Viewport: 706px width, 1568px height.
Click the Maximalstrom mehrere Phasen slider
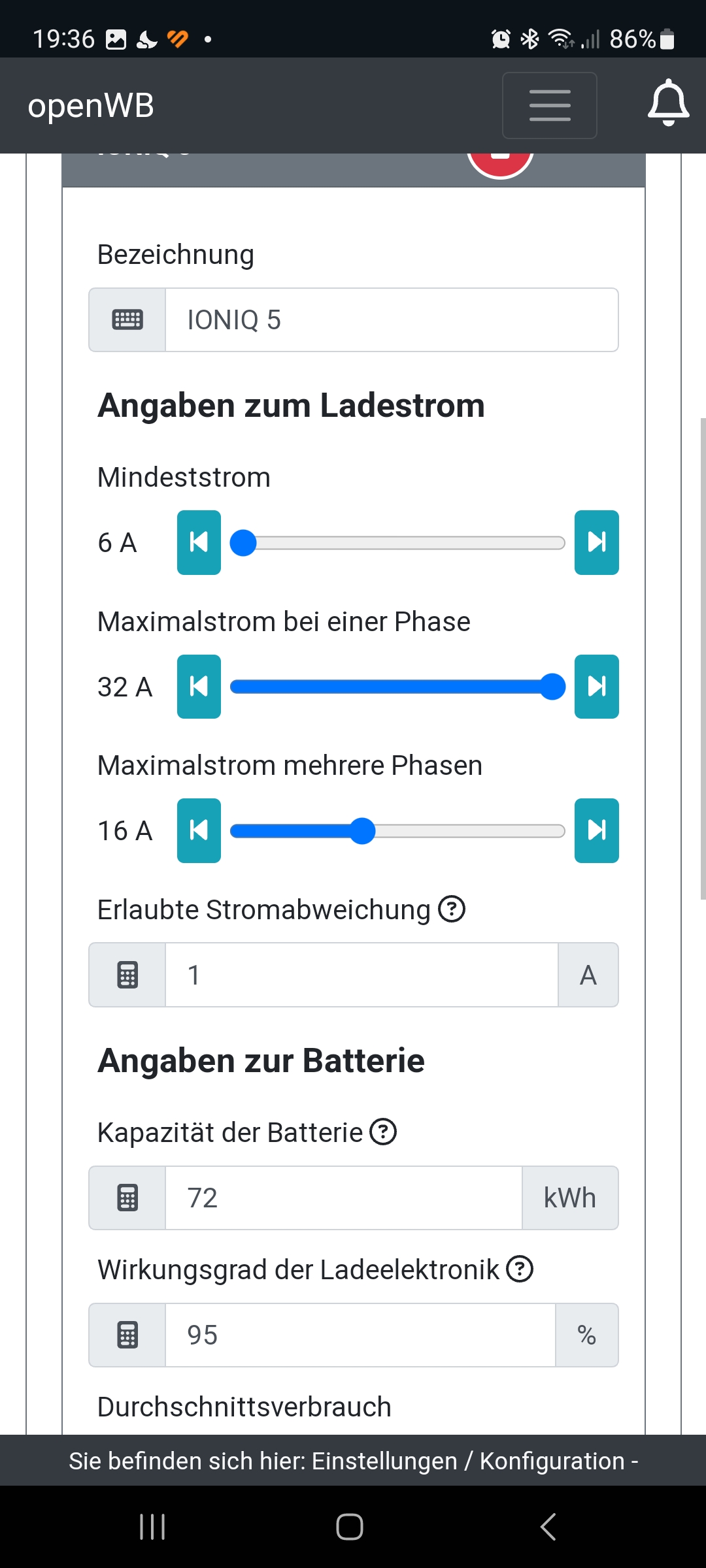(x=397, y=831)
